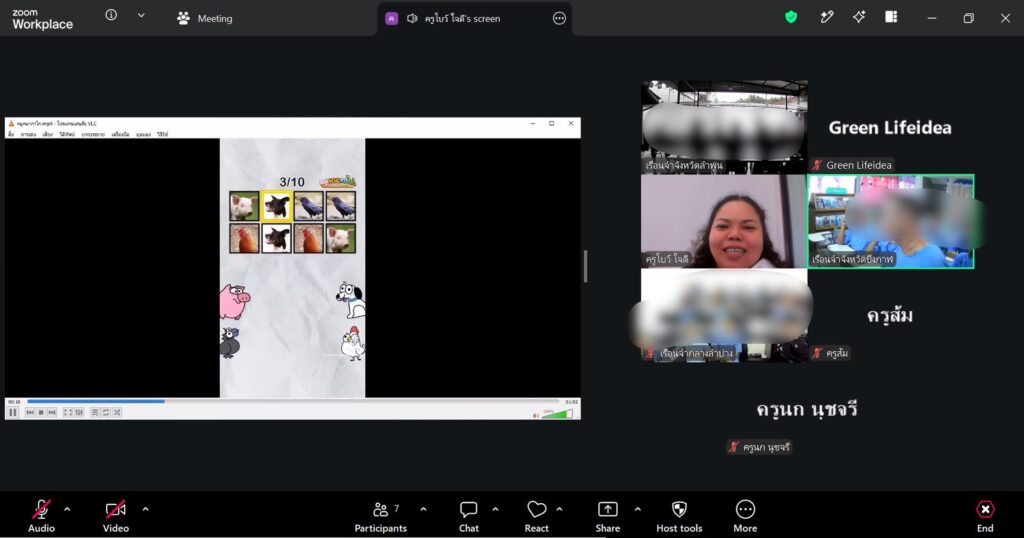This screenshot has width=1024, height=538.
Task: Open VLC extended settings button
Action: coord(79,412)
